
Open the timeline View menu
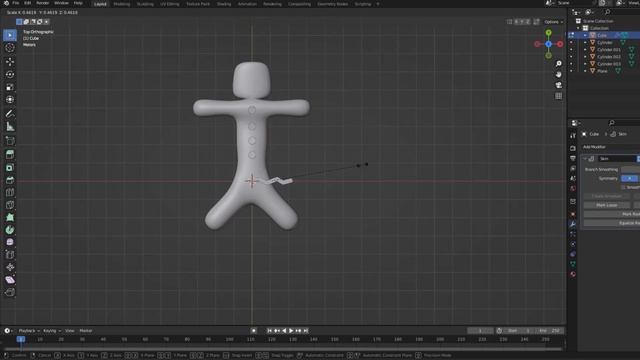(70, 331)
